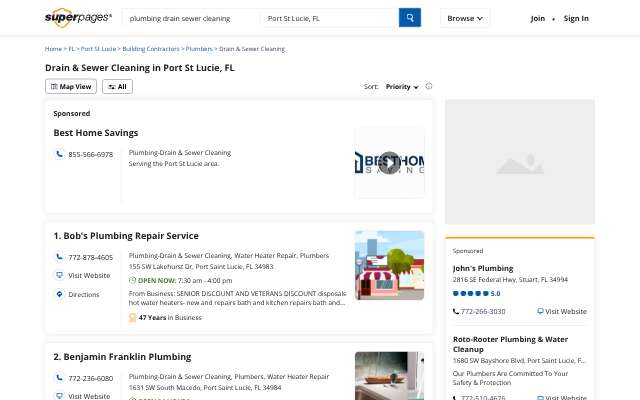Viewport: 640px width, 400px height.
Task: Click the phone icon next to 772-236-6080
Action: (59, 378)
